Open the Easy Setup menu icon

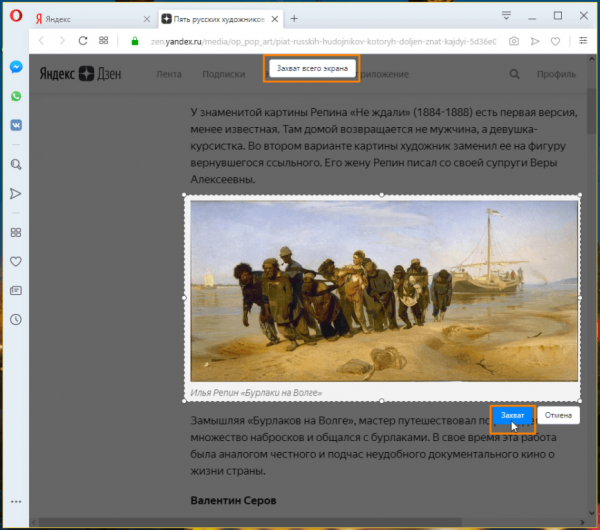[583, 40]
